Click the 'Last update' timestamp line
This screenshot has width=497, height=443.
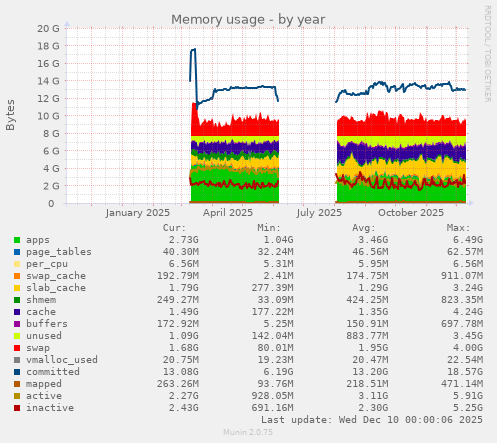coord(372,420)
